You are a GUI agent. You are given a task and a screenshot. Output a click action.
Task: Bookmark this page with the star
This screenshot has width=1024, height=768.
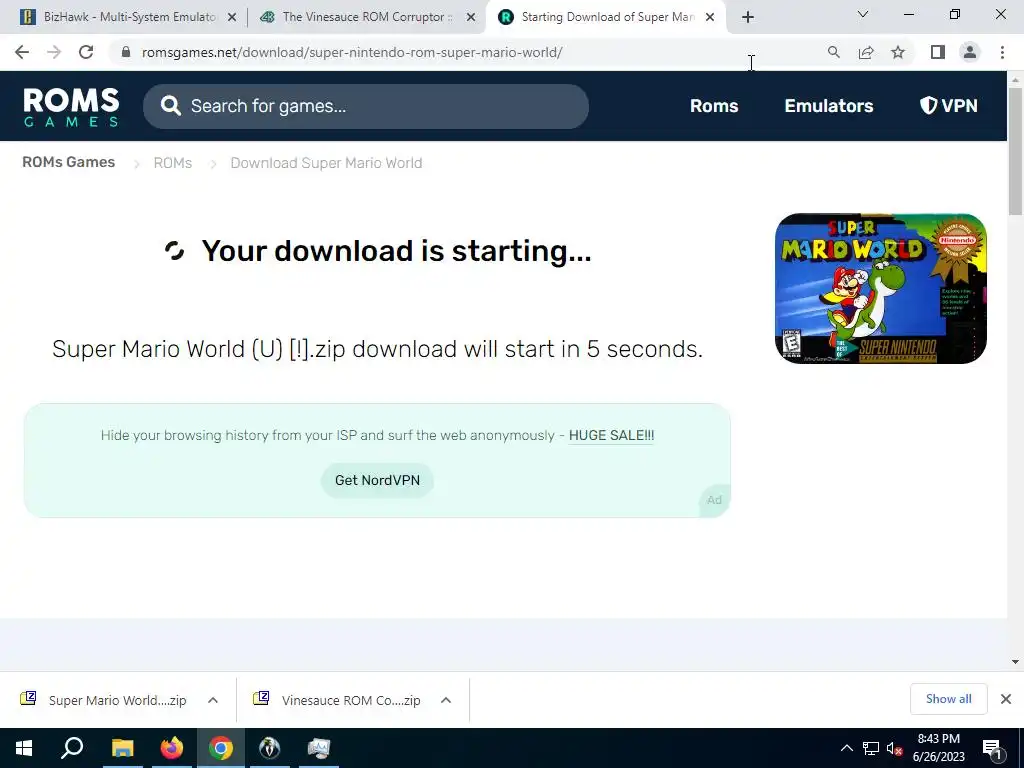[x=898, y=52]
